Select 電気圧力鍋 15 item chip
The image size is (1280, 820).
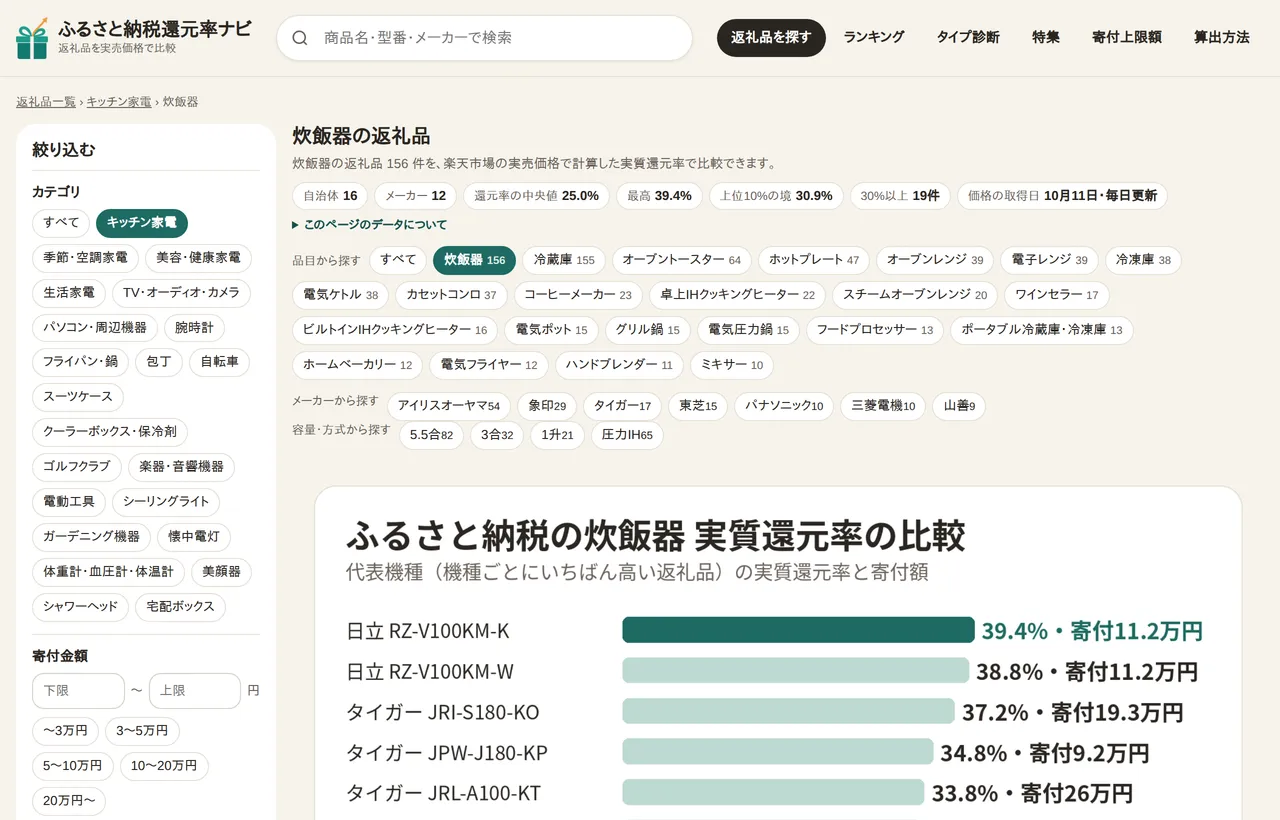pos(749,330)
